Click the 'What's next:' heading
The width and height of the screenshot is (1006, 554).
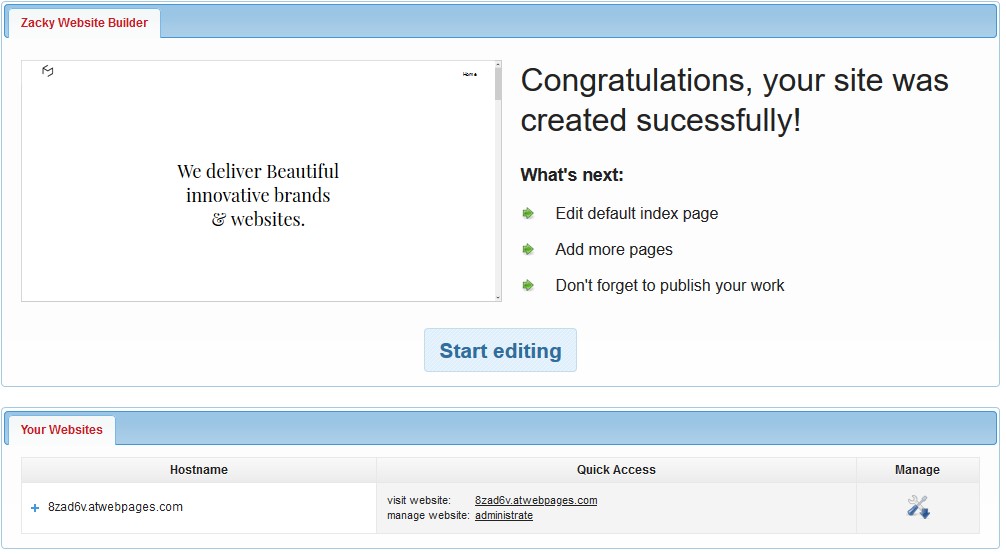tap(572, 175)
